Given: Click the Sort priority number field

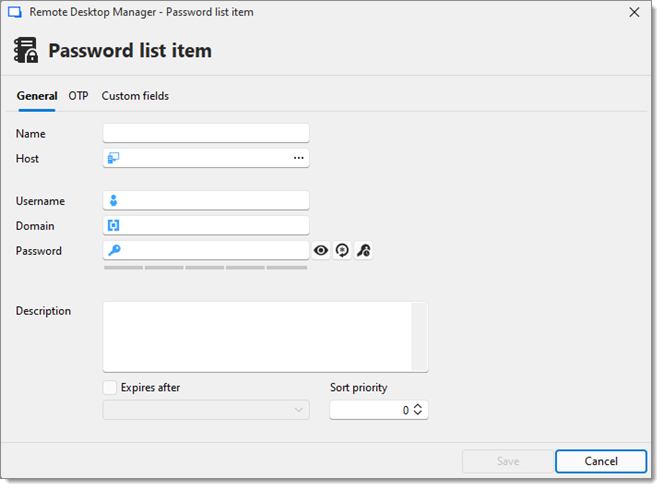Looking at the screenshot, I should (379, 410).
